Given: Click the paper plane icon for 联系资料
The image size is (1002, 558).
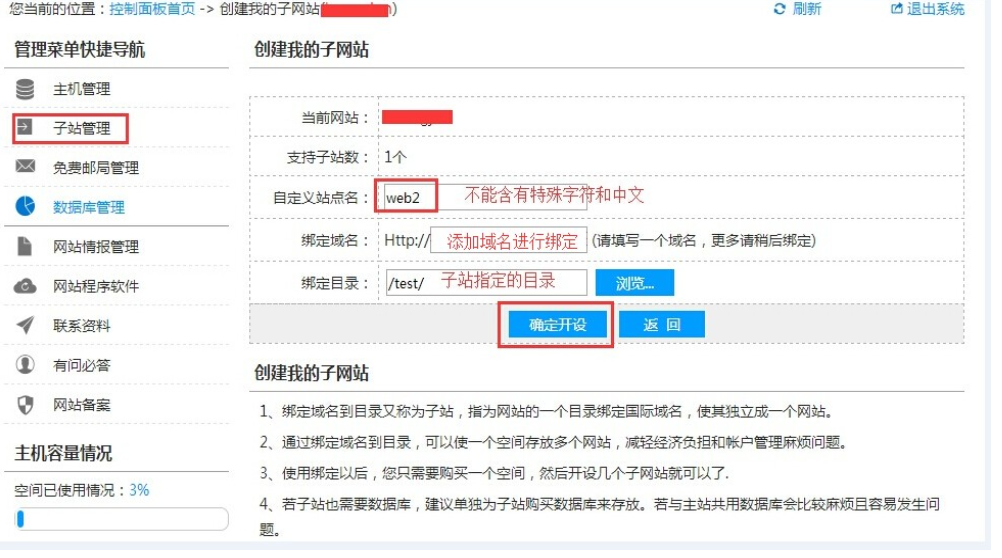Looking at the screenshot, I should 25,325.
